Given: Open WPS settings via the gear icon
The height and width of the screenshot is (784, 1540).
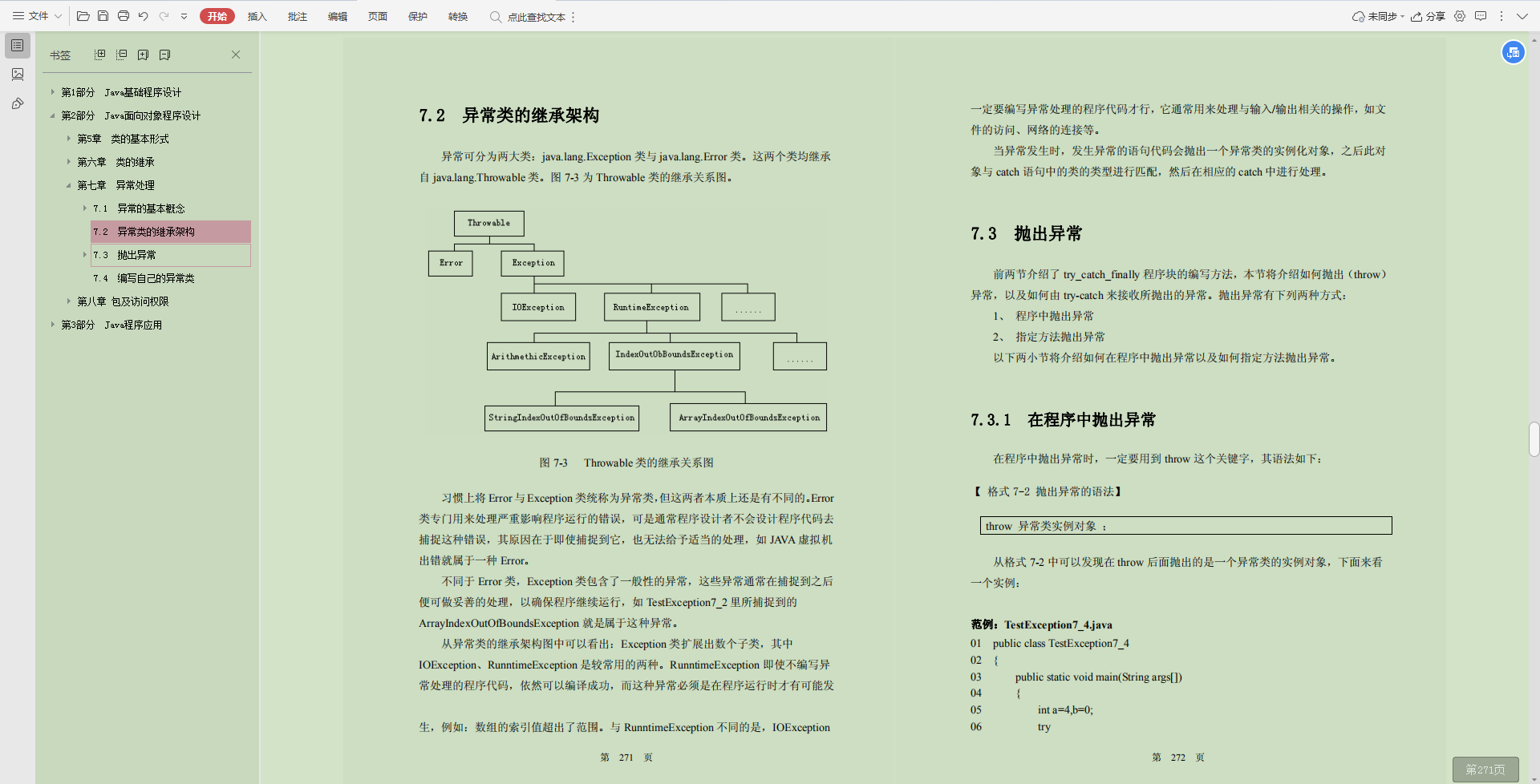Looking at the screenshot, I should pyautogui.click(x=1460, y=16).
